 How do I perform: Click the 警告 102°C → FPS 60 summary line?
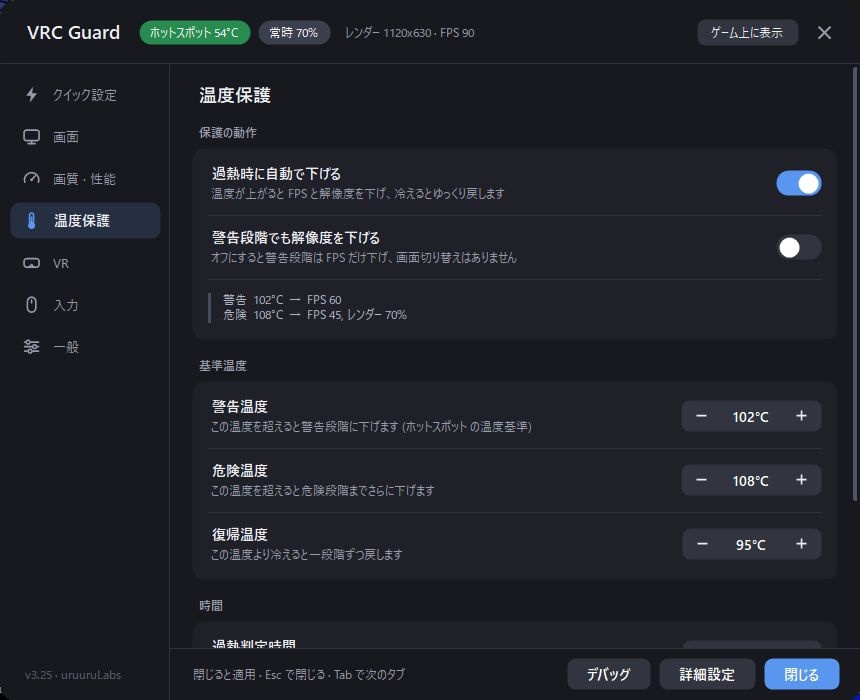click(x=282, y=300)
